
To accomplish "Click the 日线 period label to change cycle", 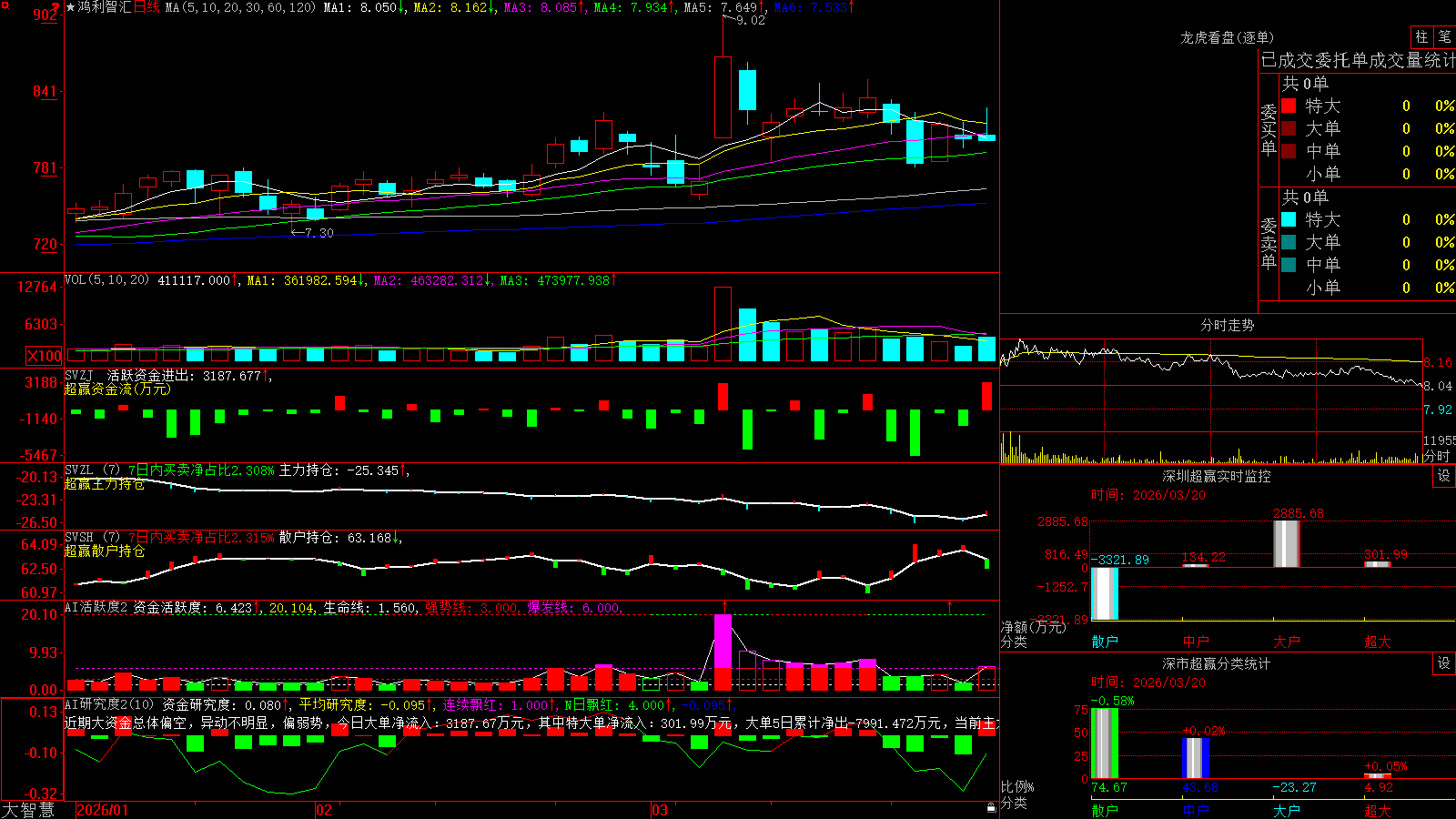I will pos(147,7).
